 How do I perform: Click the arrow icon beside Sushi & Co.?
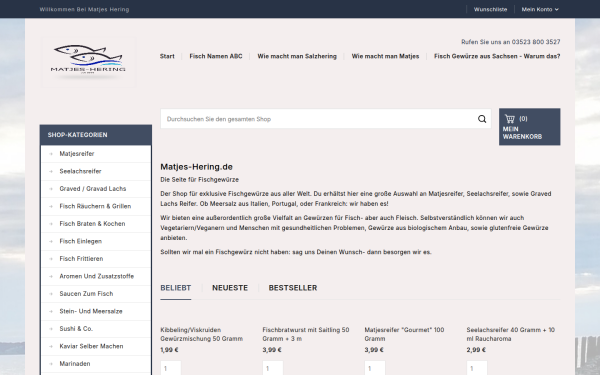[x=51, y=329]
